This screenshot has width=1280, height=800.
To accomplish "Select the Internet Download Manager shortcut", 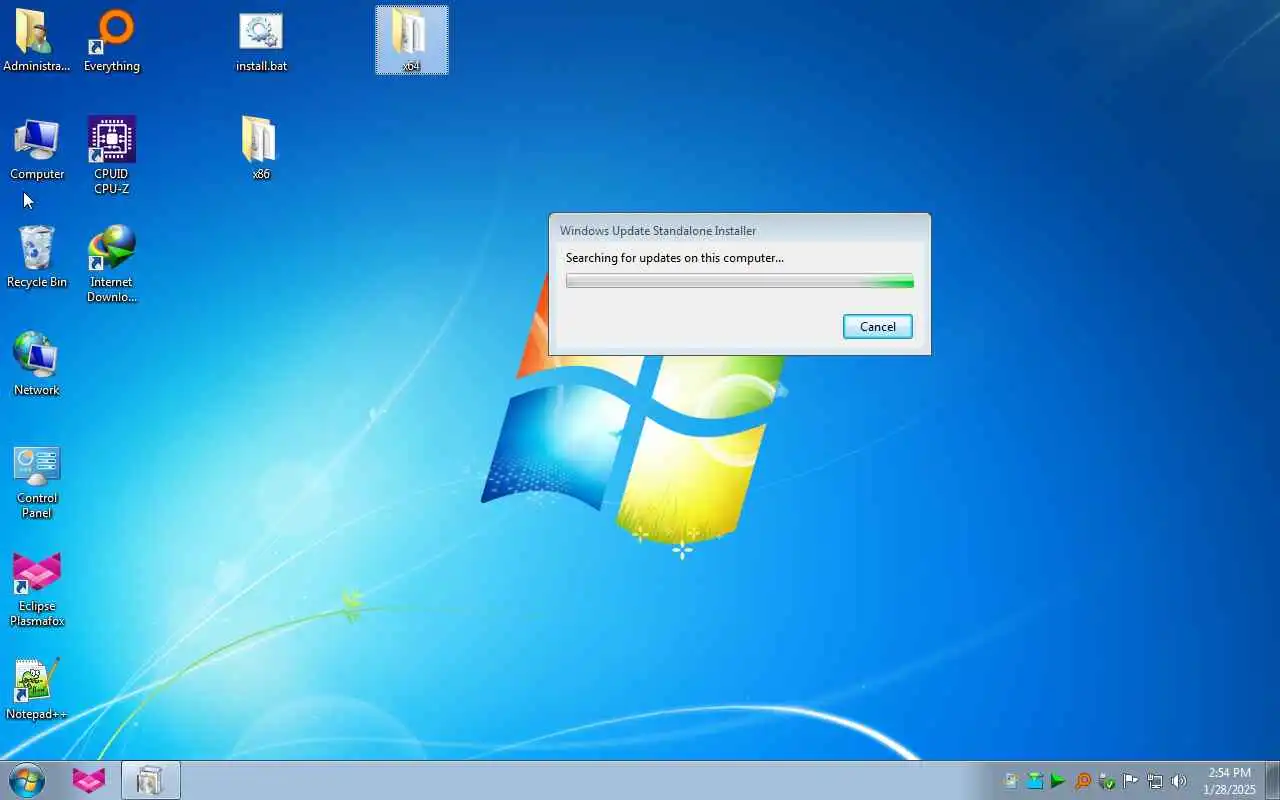I will coord(112,264).
